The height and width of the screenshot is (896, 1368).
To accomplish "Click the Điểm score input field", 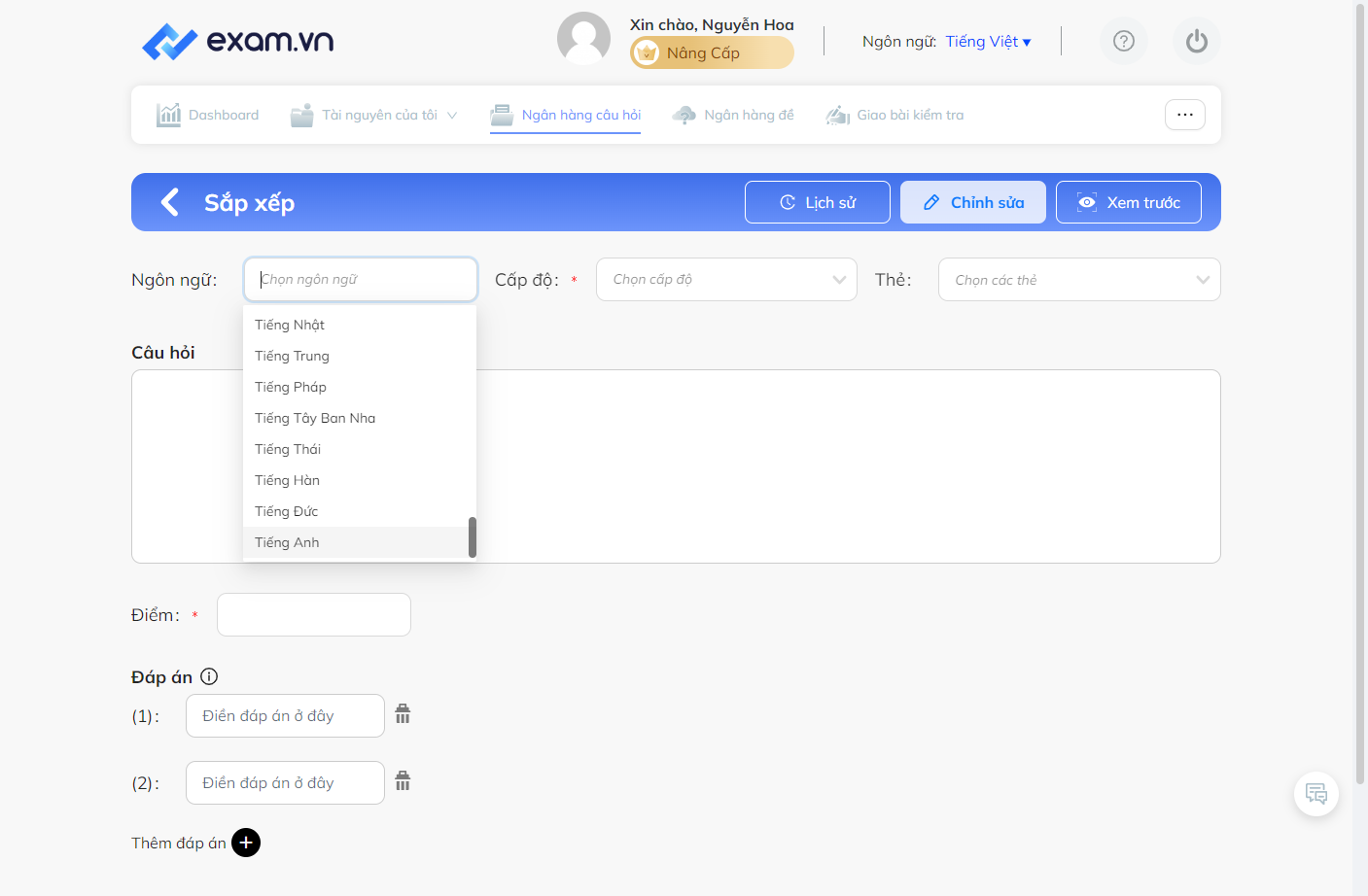I will pyautogui.click(x=314, y=614).
